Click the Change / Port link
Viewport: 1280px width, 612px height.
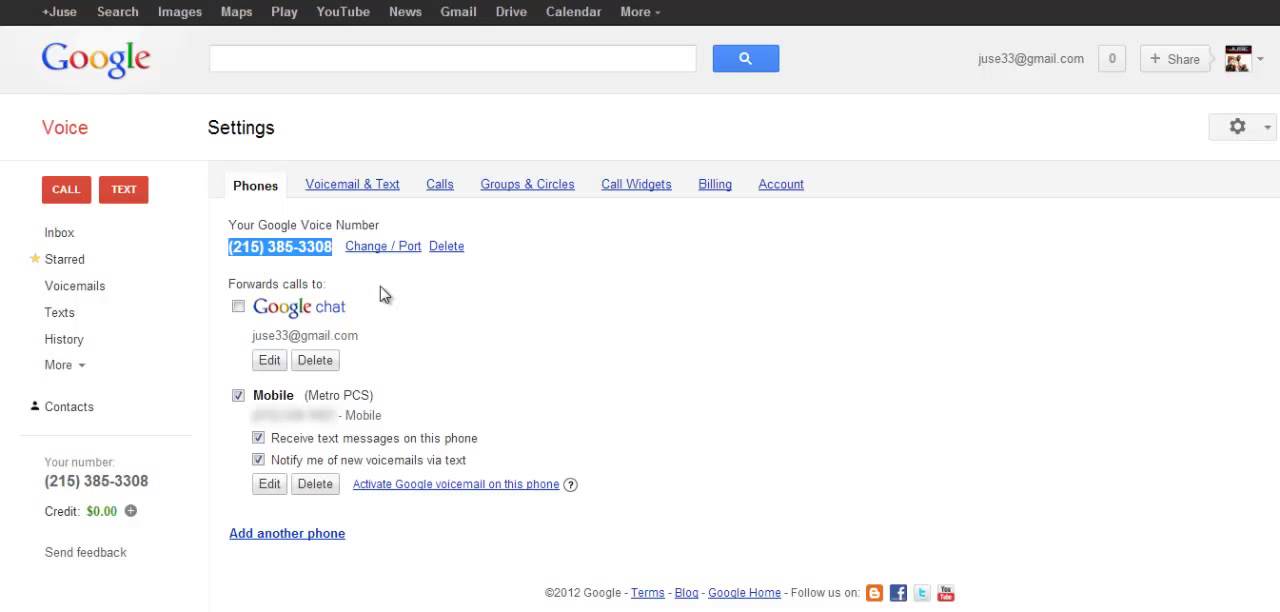coord(383,246)
